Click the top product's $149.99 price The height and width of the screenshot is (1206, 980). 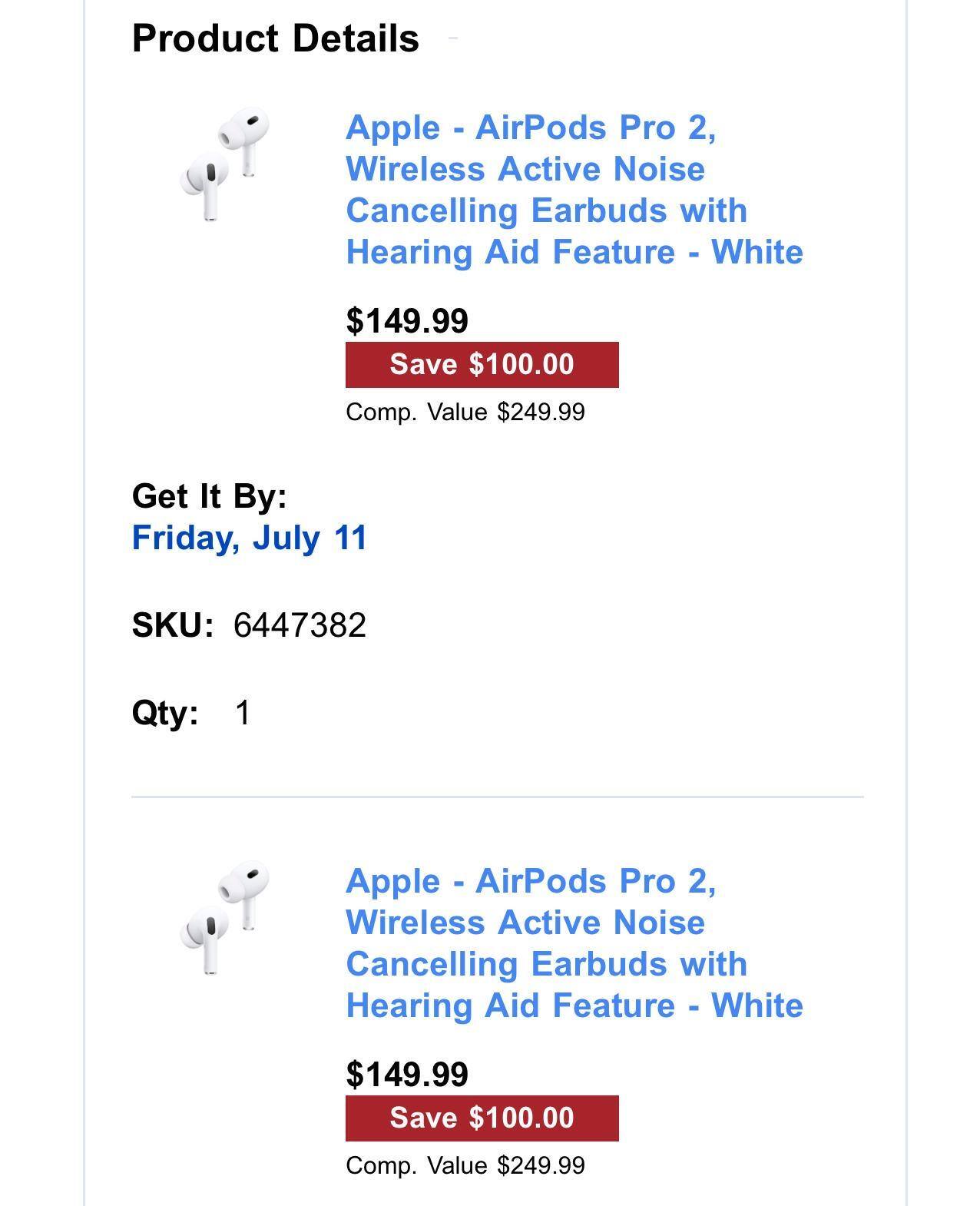click(407, 321)
